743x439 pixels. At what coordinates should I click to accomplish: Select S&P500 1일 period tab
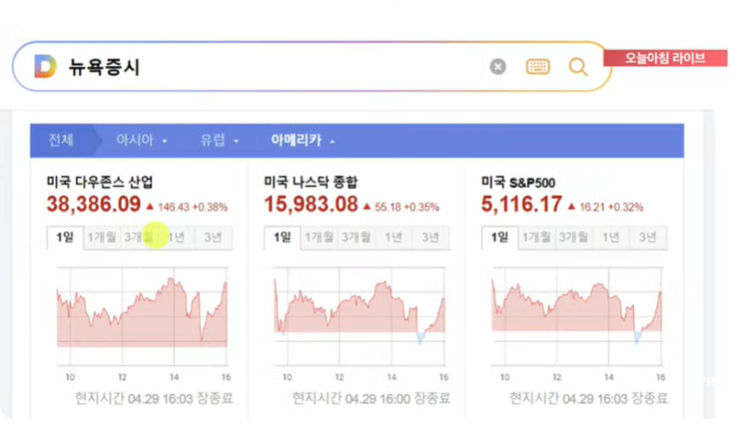pos(500,237)
